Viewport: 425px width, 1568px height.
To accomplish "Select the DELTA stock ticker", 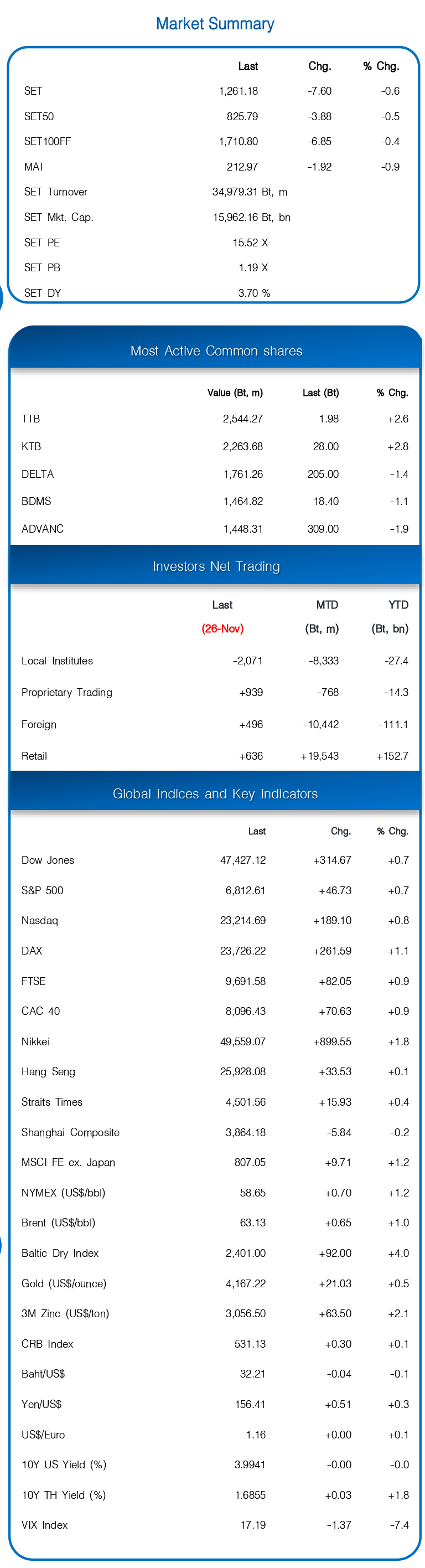I will pyautogui.click(x=38, y=474).
